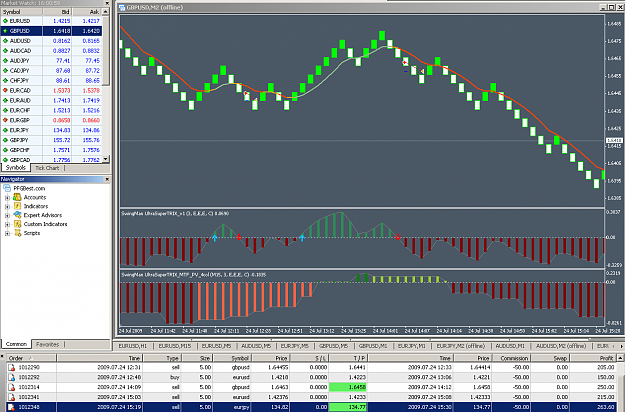Expand the Accounts tree node
This screenshot has width=625, height=412.
(x=7, y=198)
